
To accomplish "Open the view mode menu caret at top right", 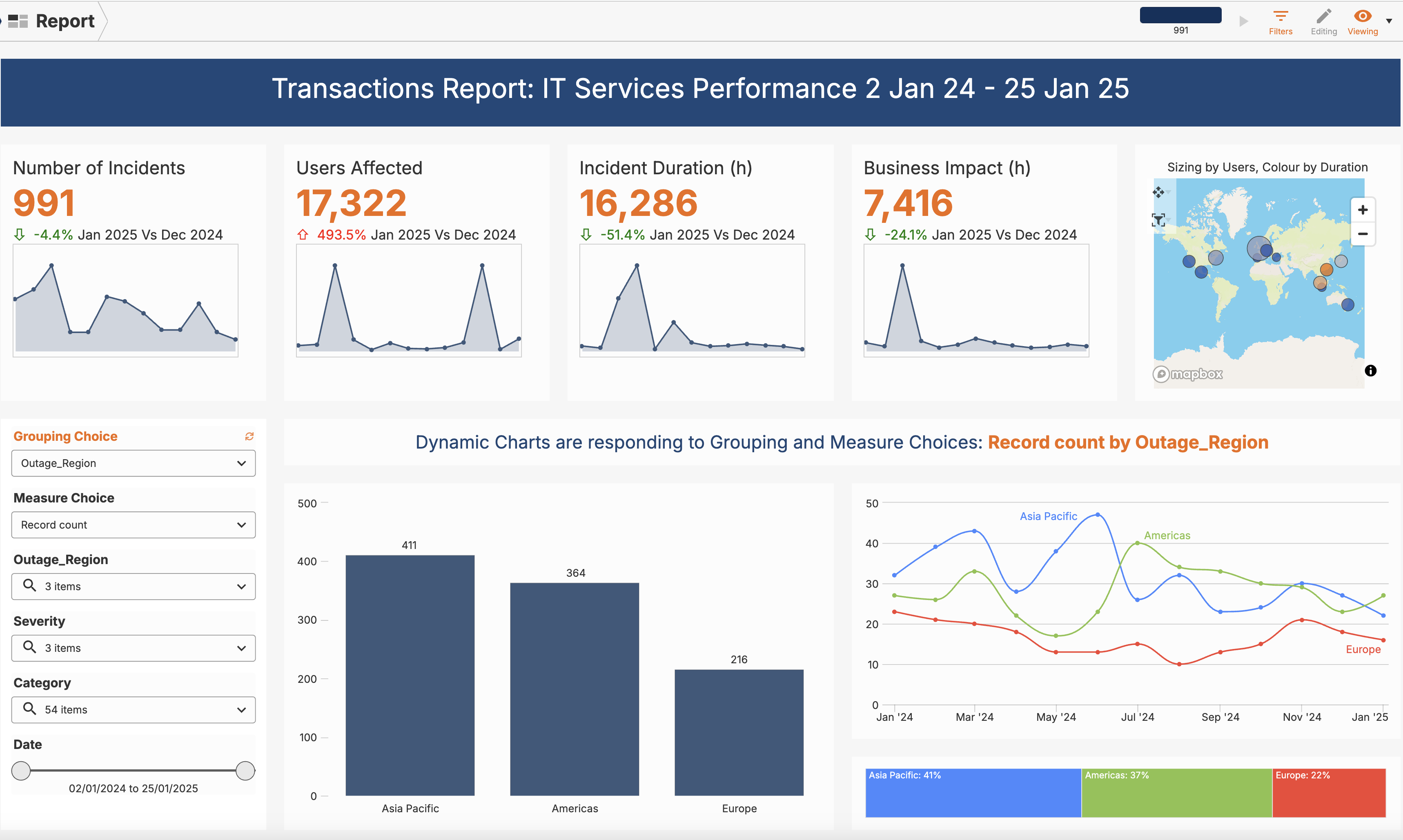I will pyautogui.click(x=1389, y=21).
